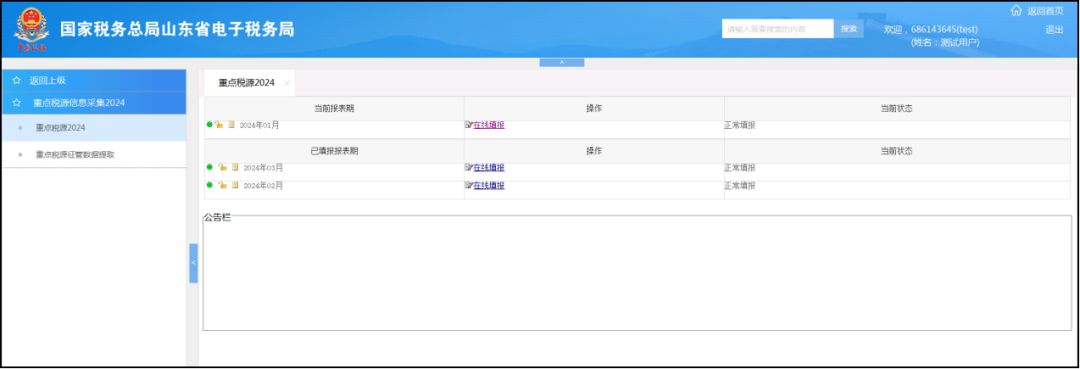The height and width of the screenshot is (369, 1080).
Task: Click the (姓名：测试用户) text
Action: click(945, 43)
